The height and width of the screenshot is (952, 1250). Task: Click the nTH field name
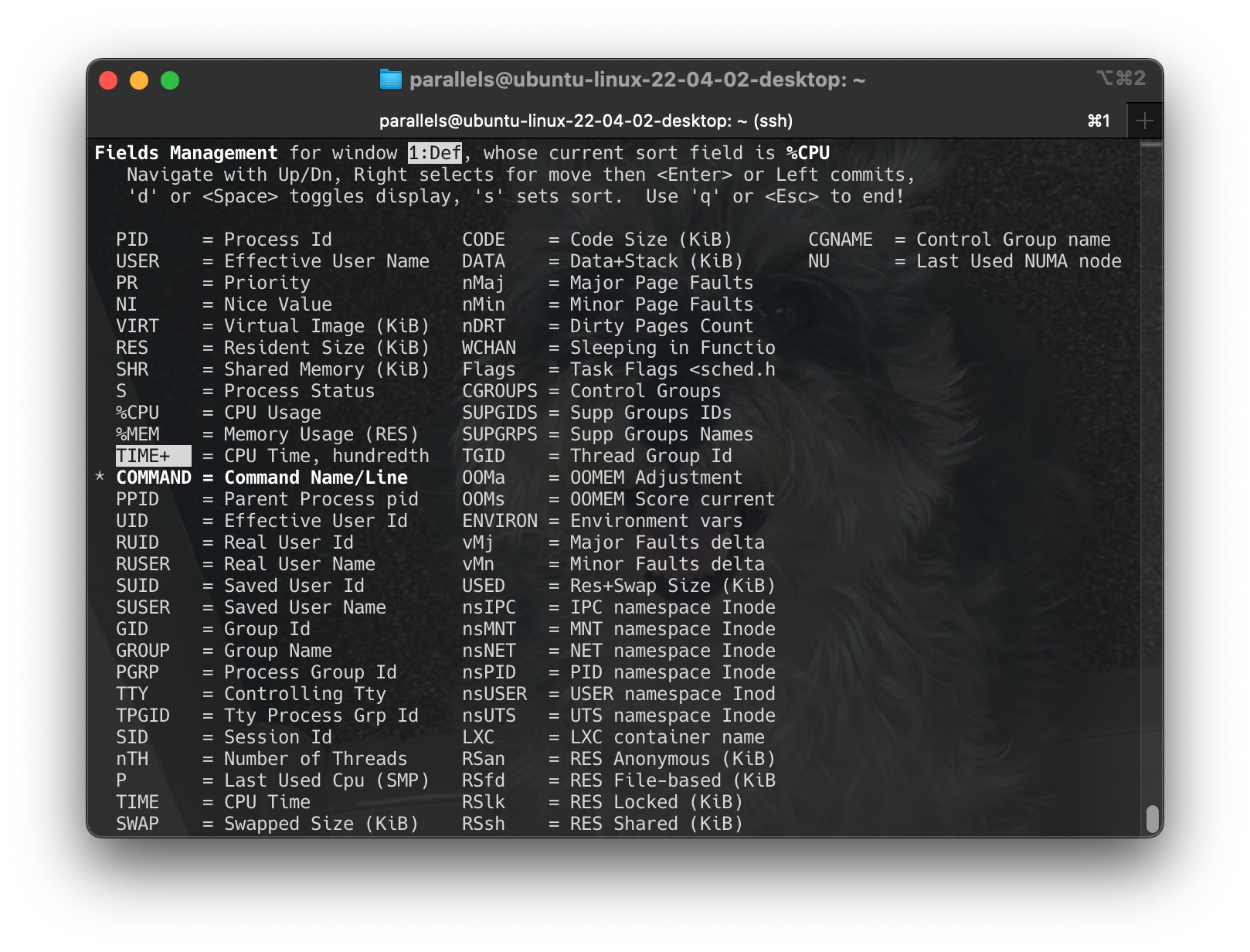coord(132,759)
